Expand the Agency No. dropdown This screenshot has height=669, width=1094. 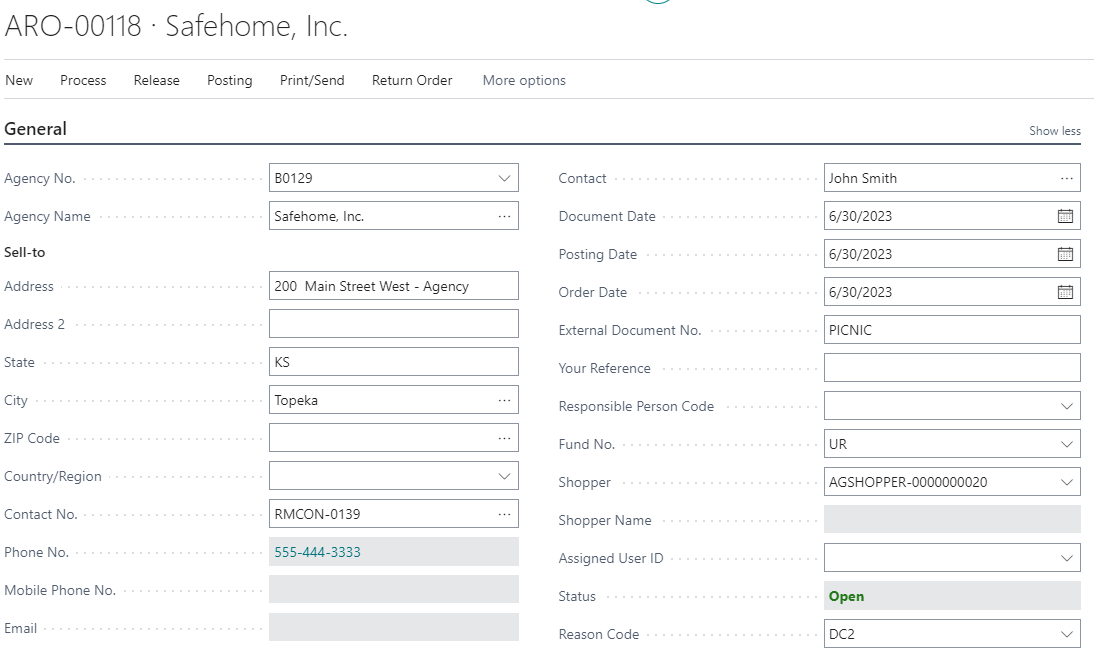pos(504,178)
